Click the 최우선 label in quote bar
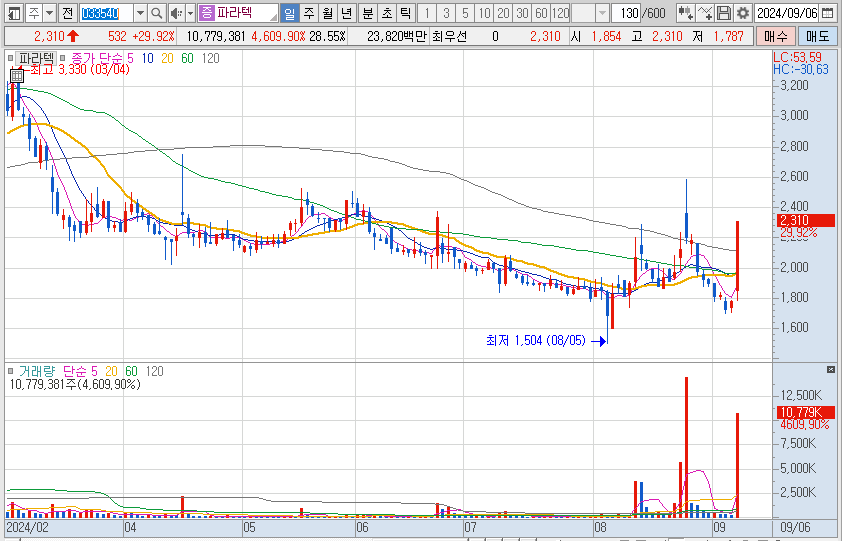This screenshot has height=541, width=842. (x=449, y=37)
